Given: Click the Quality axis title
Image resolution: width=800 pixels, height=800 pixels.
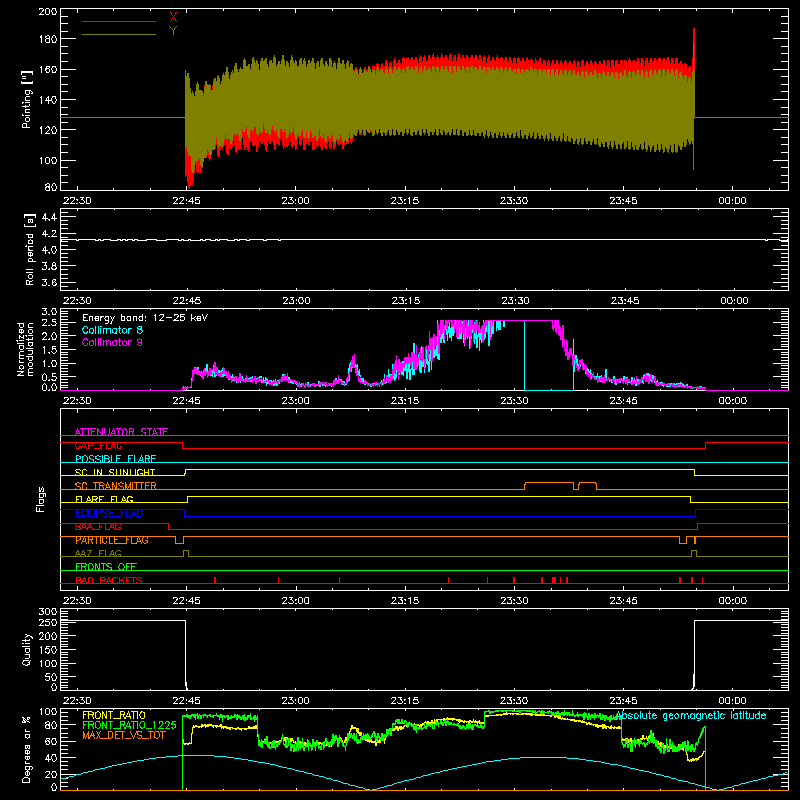Looking at the screenshot, I should click(27, 649).
